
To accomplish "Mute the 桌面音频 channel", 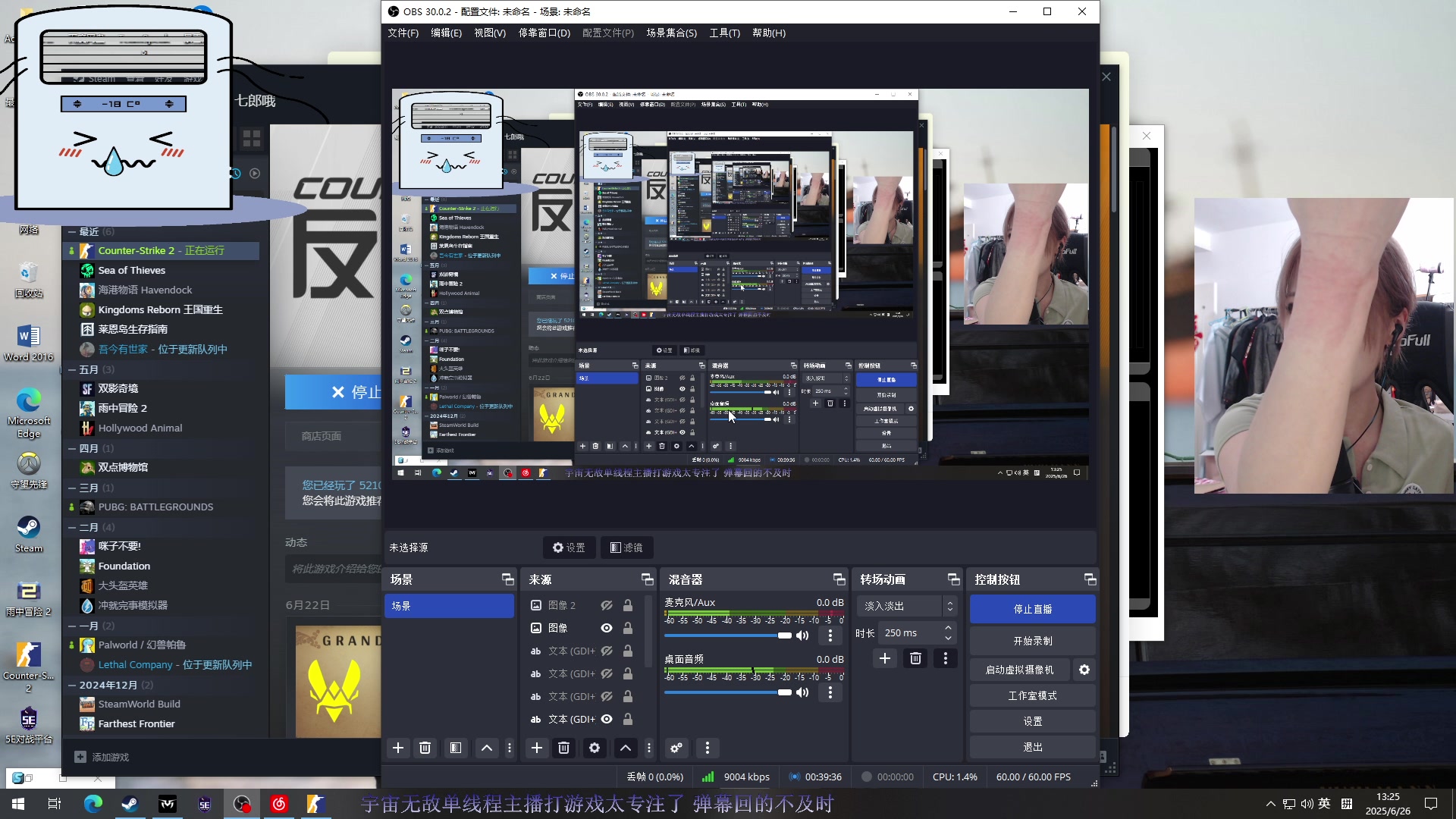I will [x=802, y=692].
